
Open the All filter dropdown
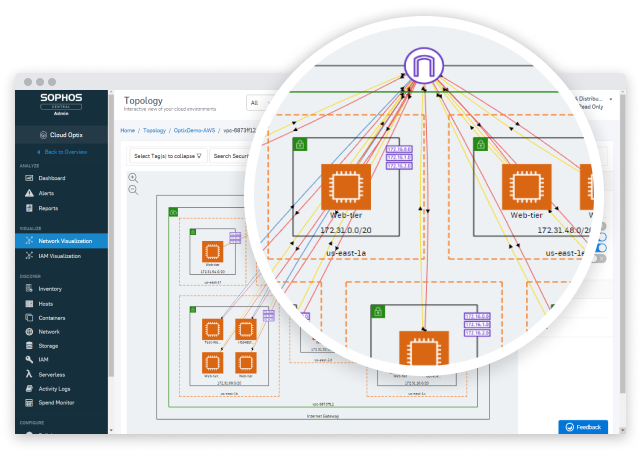pos(257,102)
